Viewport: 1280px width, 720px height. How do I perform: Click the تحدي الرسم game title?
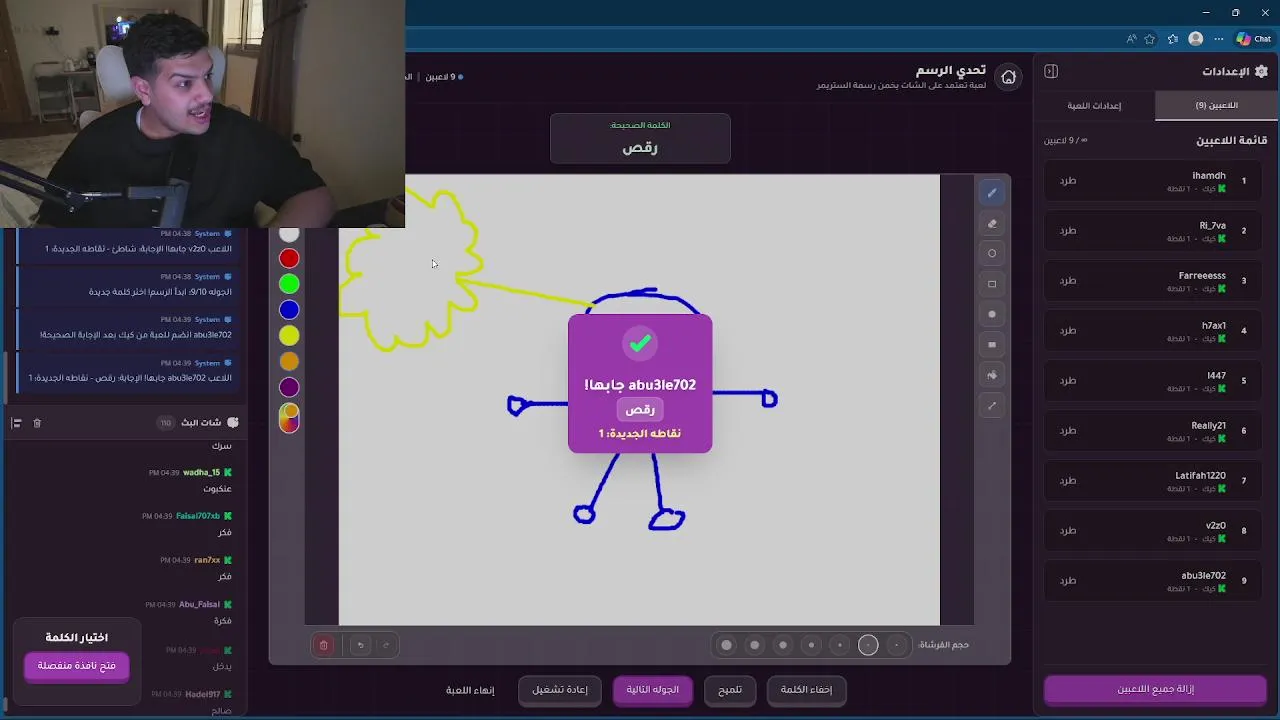(951, 70)
